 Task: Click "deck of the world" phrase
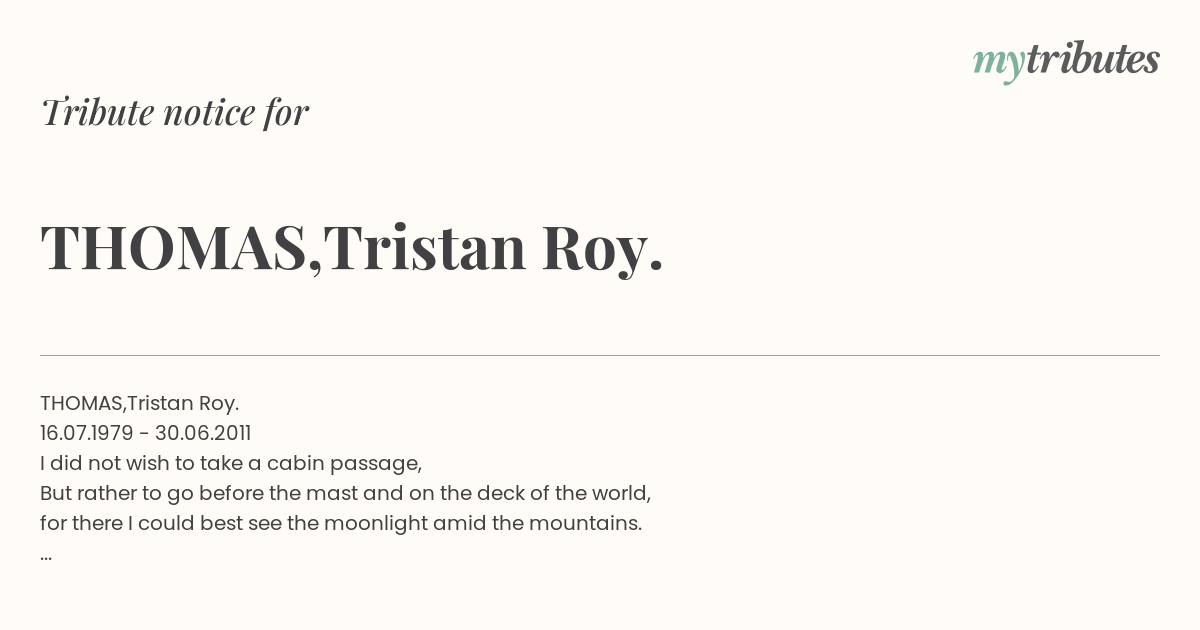pyautogui.click(x=571, y=493)
